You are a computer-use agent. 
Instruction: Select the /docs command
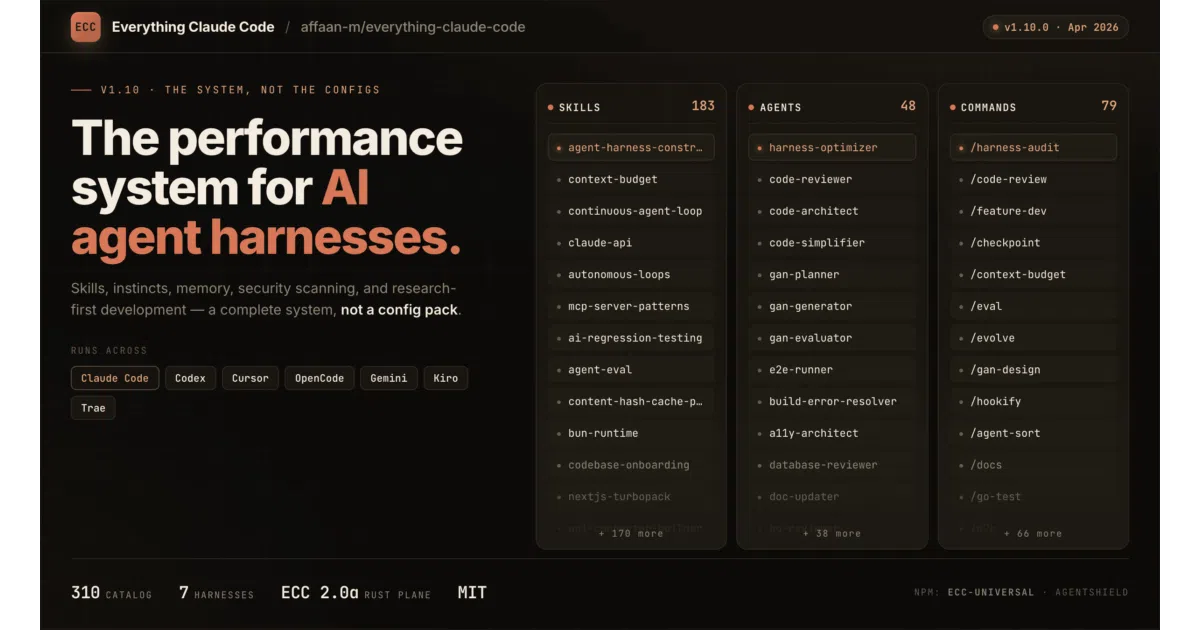click(x=1033, y=465)
